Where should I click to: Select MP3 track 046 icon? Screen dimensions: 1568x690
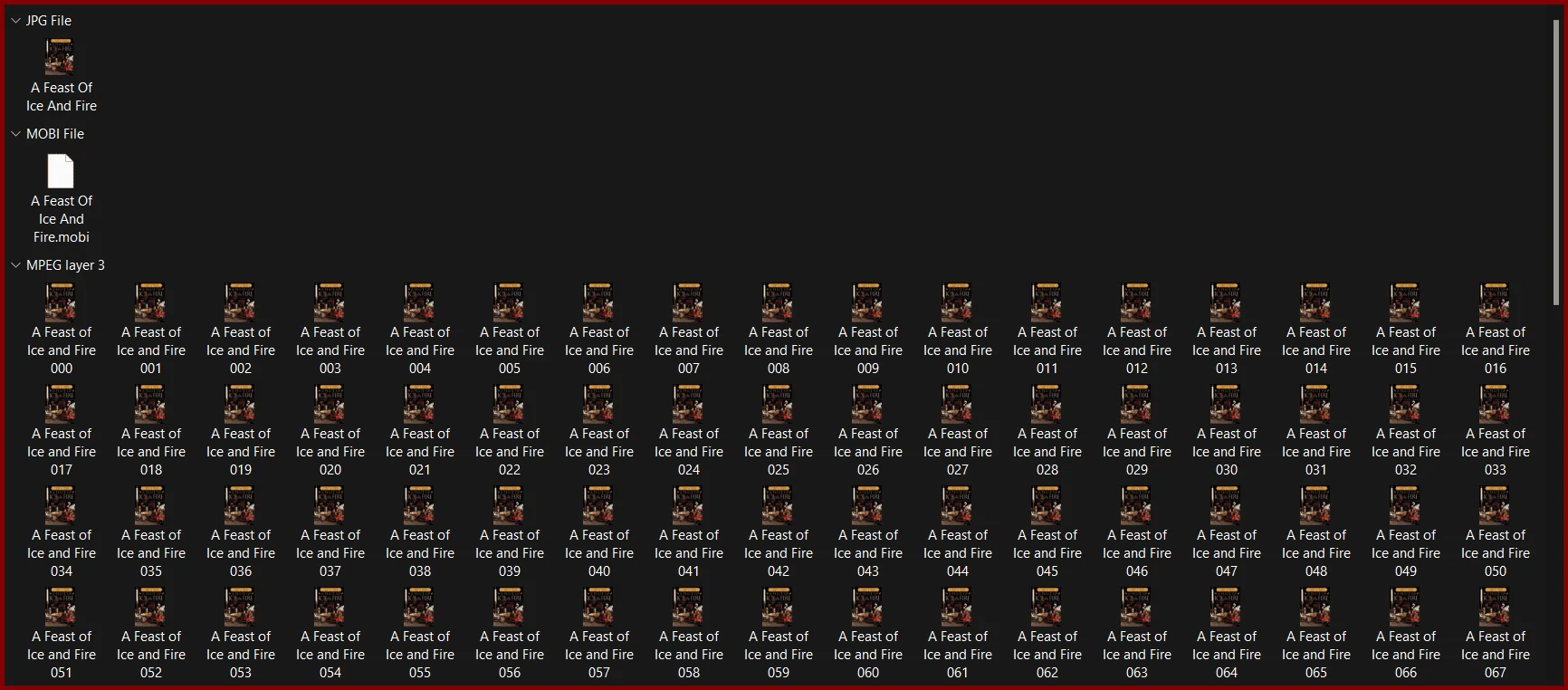click(1136, 505)
